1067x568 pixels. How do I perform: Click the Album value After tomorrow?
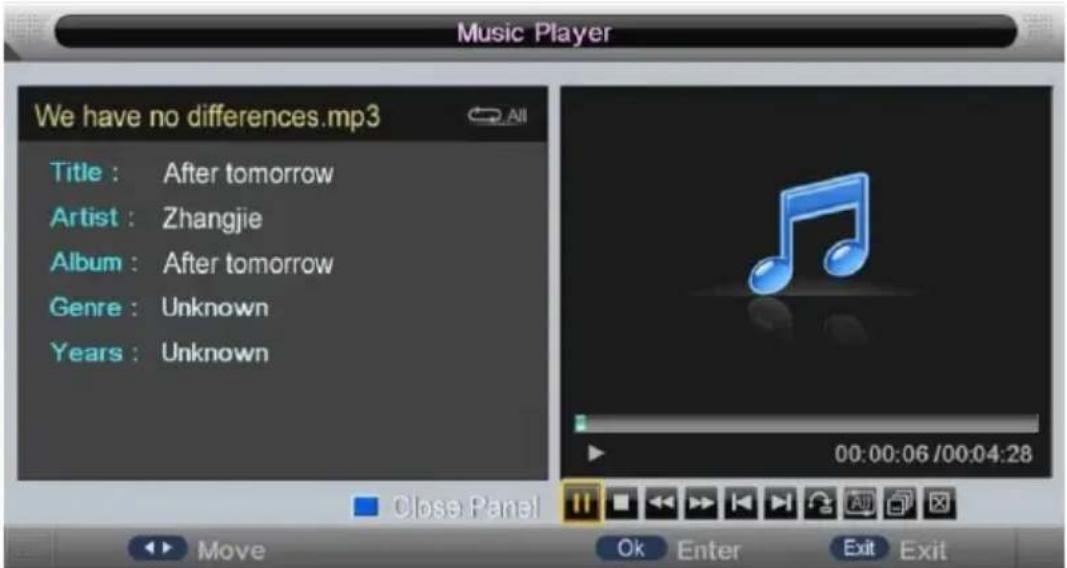click(248, 263)
